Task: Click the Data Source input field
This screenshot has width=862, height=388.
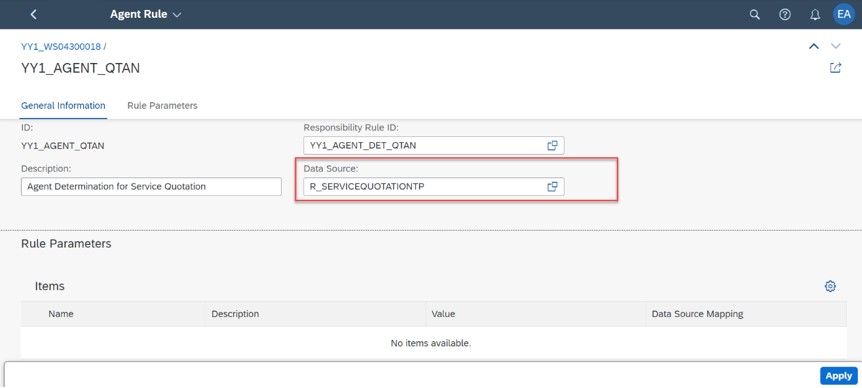Action: pyautogui.click(x=434, y=186)
